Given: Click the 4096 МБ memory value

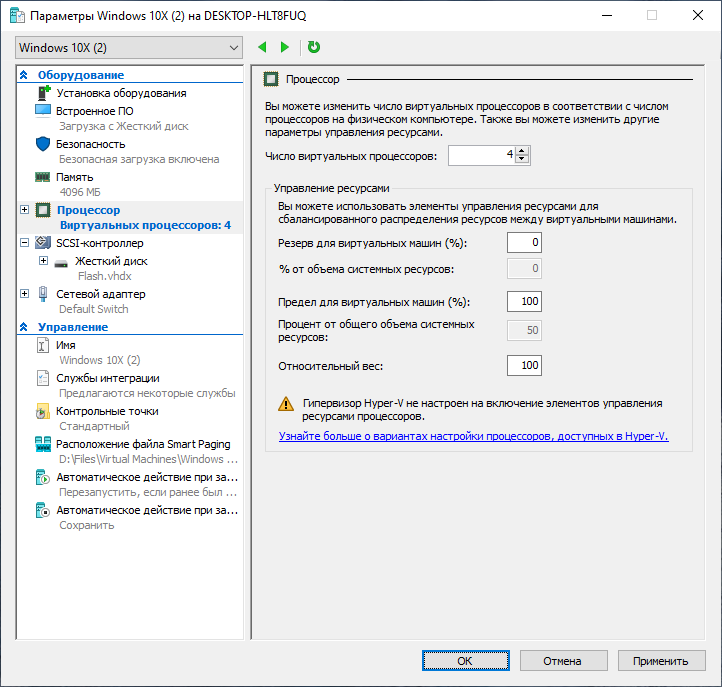Looking at the screenshot, I should (x=80, y=192).
